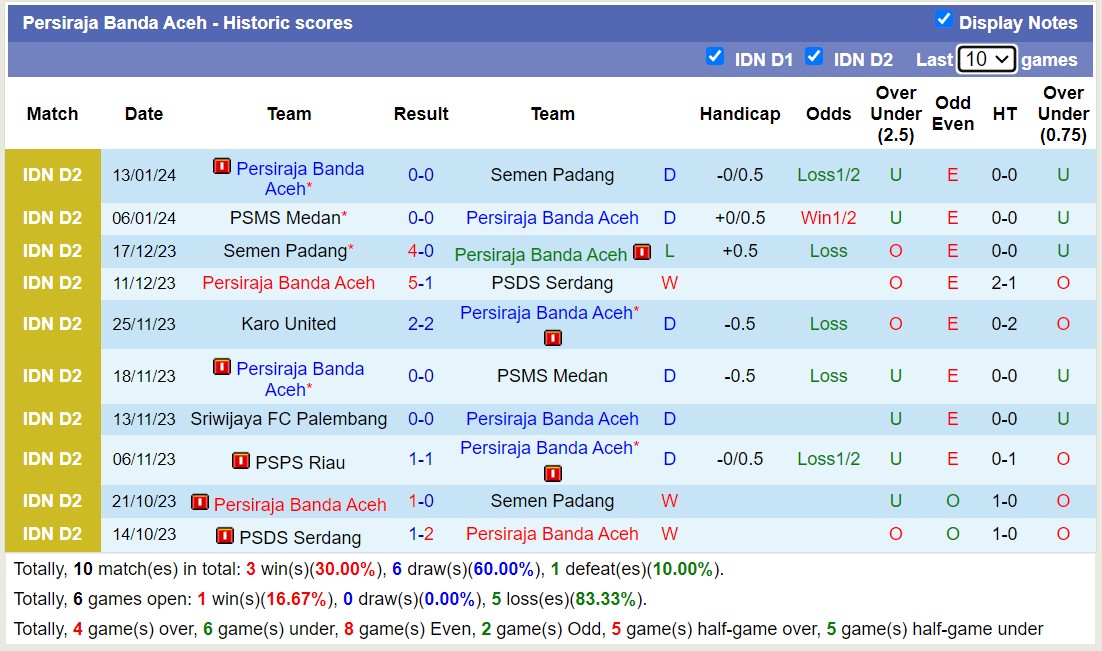Image resolution: width=1102 pixels, height=651 pixels.
Task: Click the Loss1/2 odds in the top row
Action: 828,175
